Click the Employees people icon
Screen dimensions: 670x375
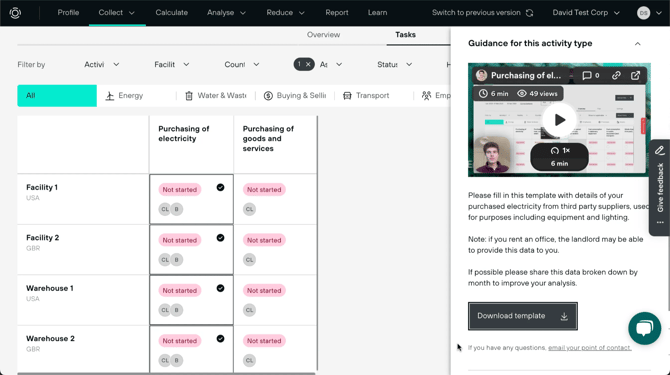tap(426, 96)
